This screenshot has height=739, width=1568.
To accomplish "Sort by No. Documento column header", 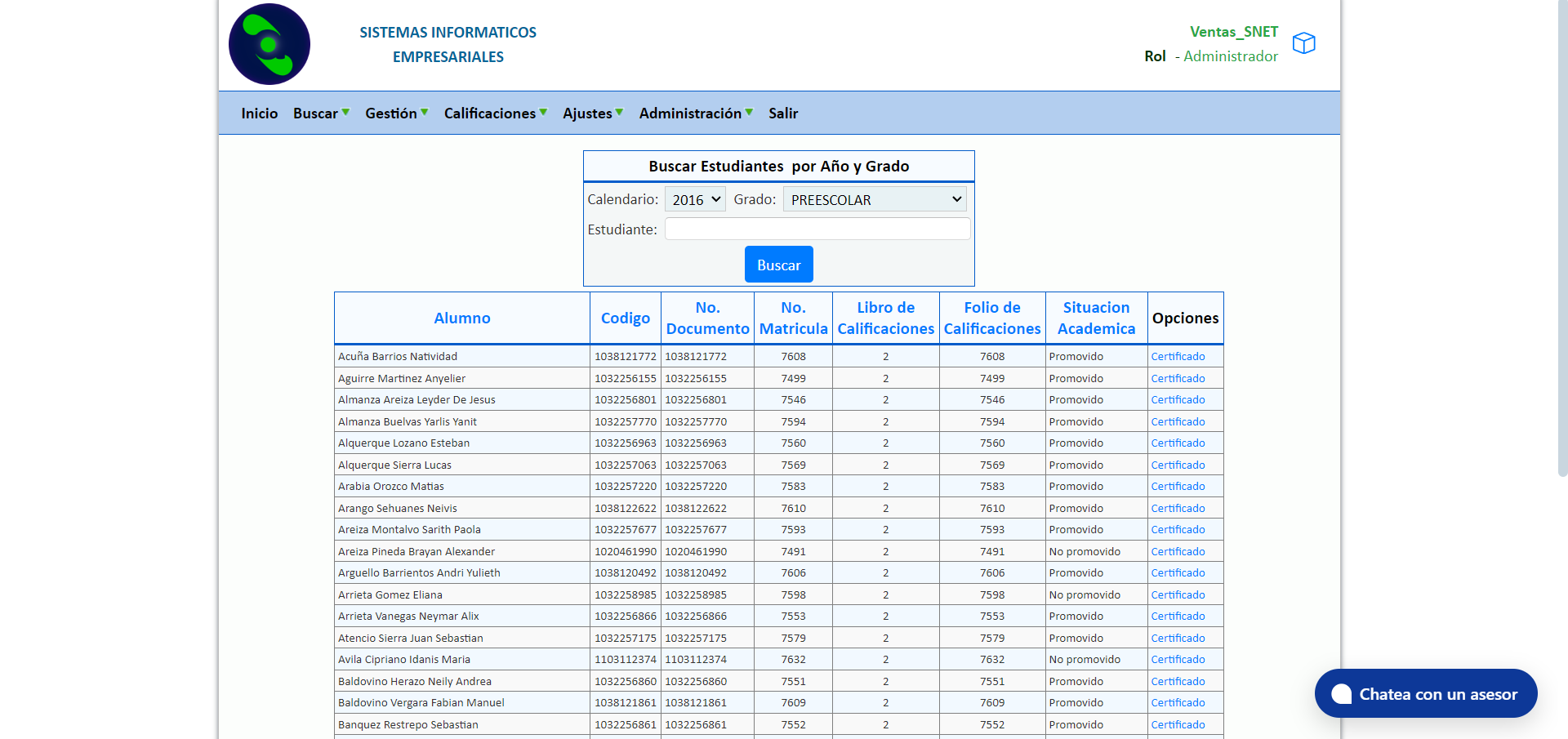I will (708, 318).
